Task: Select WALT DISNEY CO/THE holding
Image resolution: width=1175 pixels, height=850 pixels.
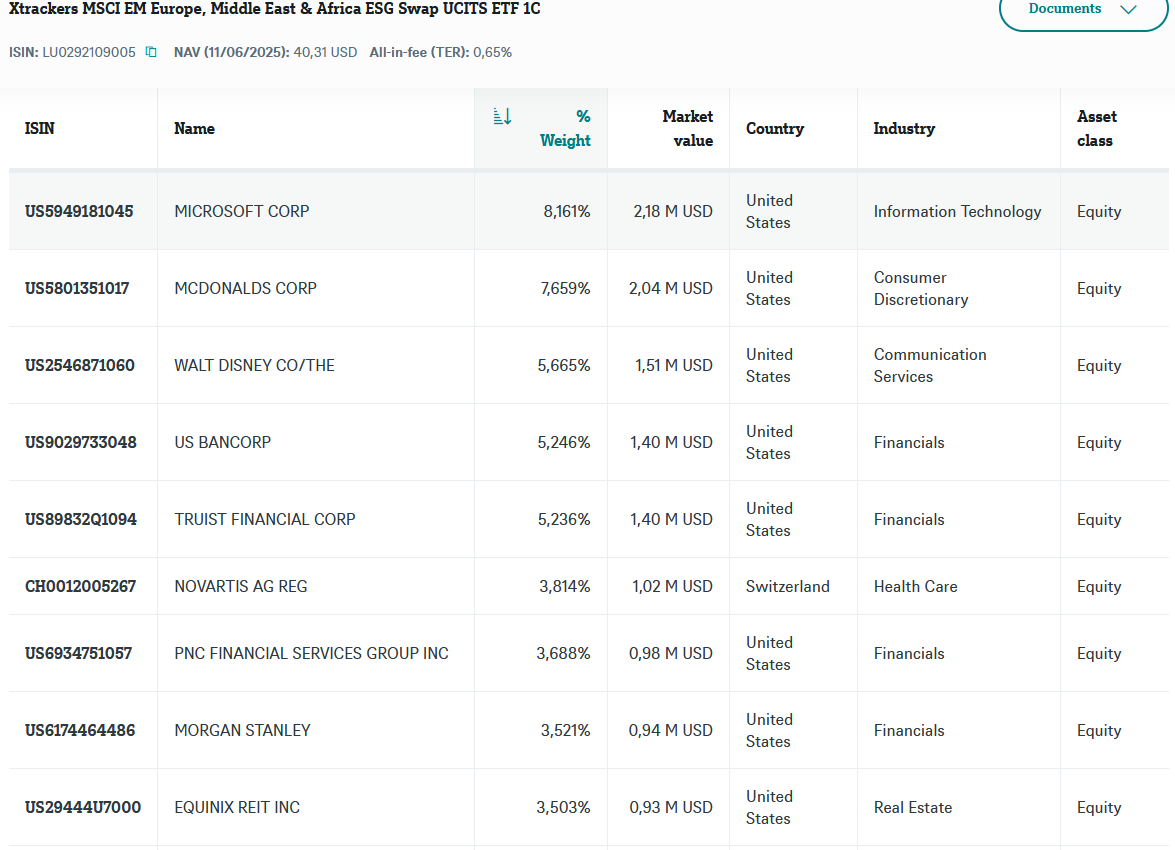Action: (x=254, y=365)
